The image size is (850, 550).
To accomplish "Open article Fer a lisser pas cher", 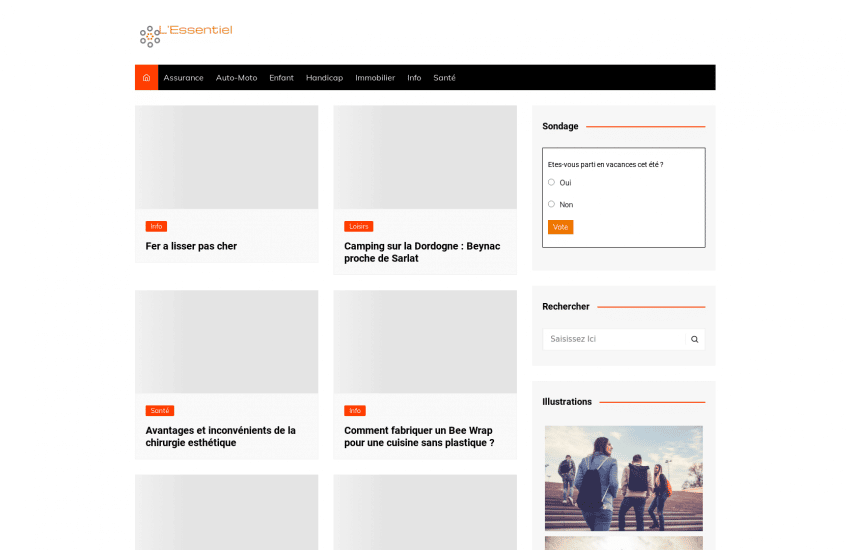I will tap(191, 246).
